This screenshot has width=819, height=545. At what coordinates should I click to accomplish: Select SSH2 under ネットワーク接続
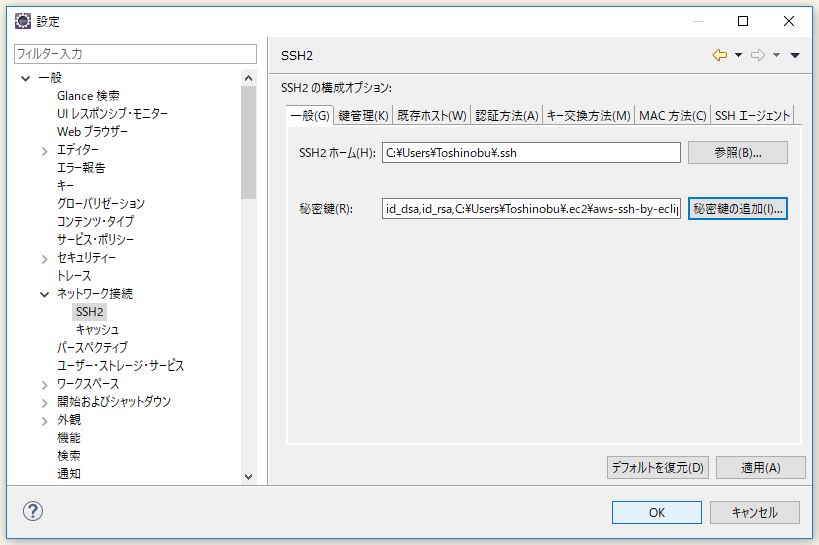tap(90, 312)
